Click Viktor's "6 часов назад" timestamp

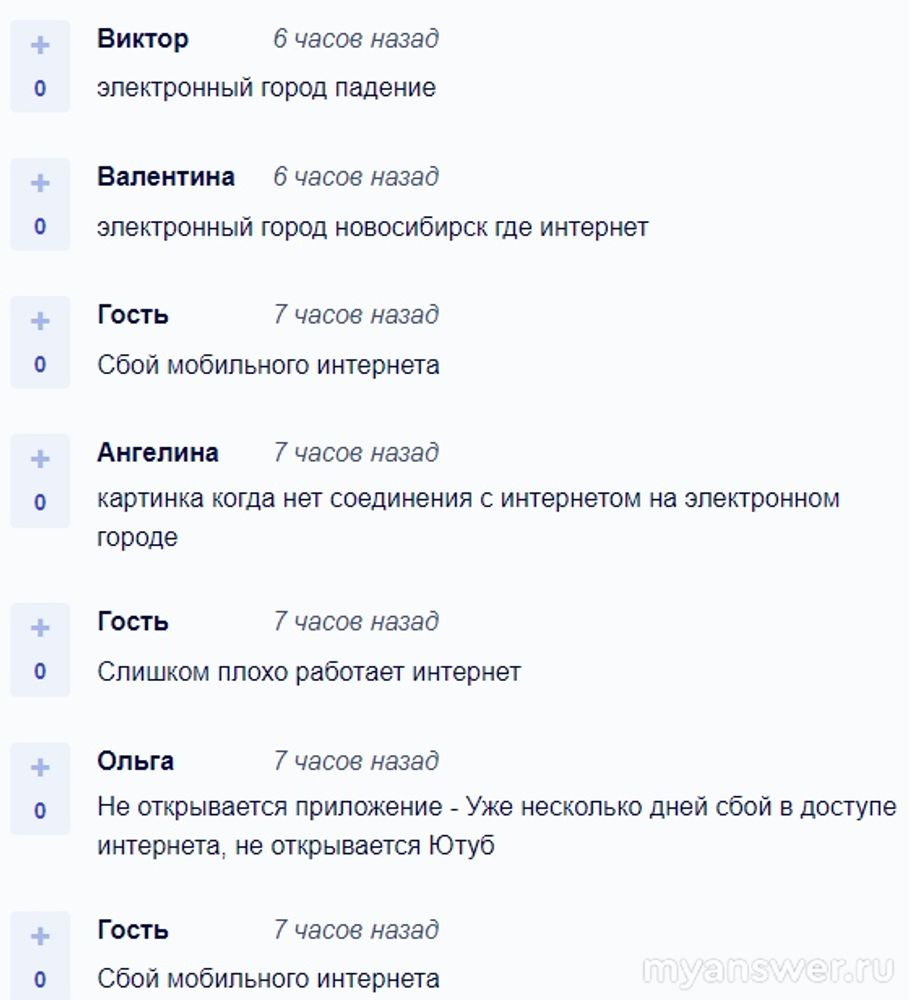point(356,39)
